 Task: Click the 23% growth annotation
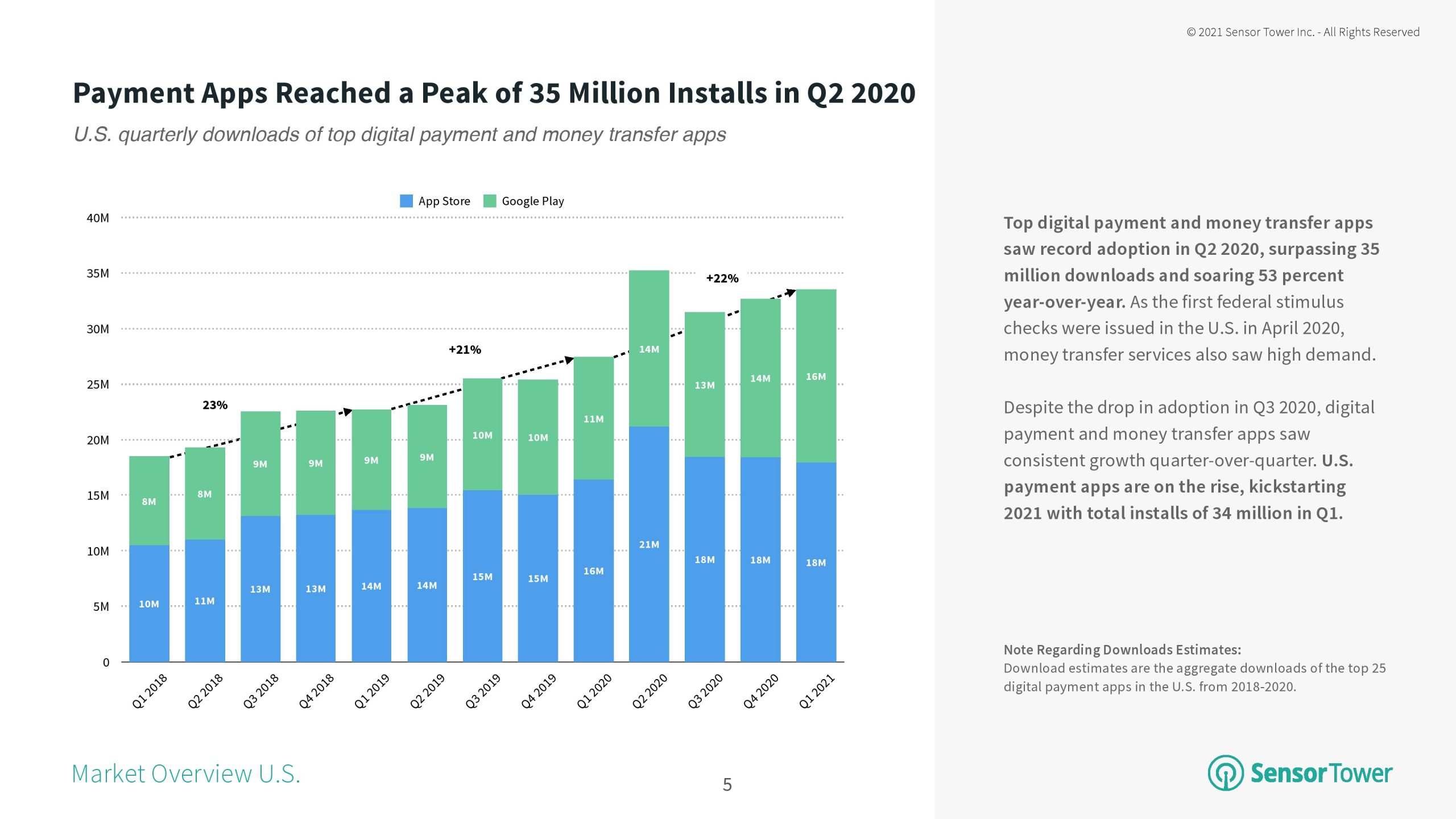click(x=214, y=405)
